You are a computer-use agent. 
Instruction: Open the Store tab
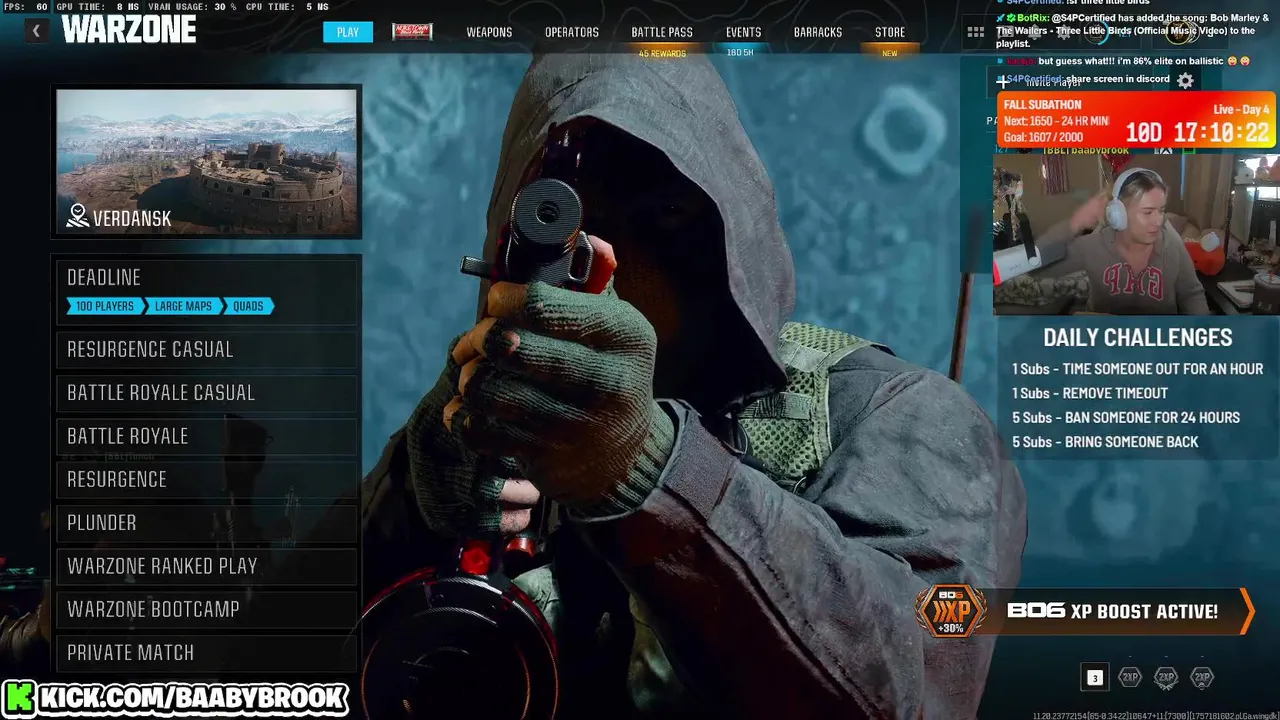890,32
